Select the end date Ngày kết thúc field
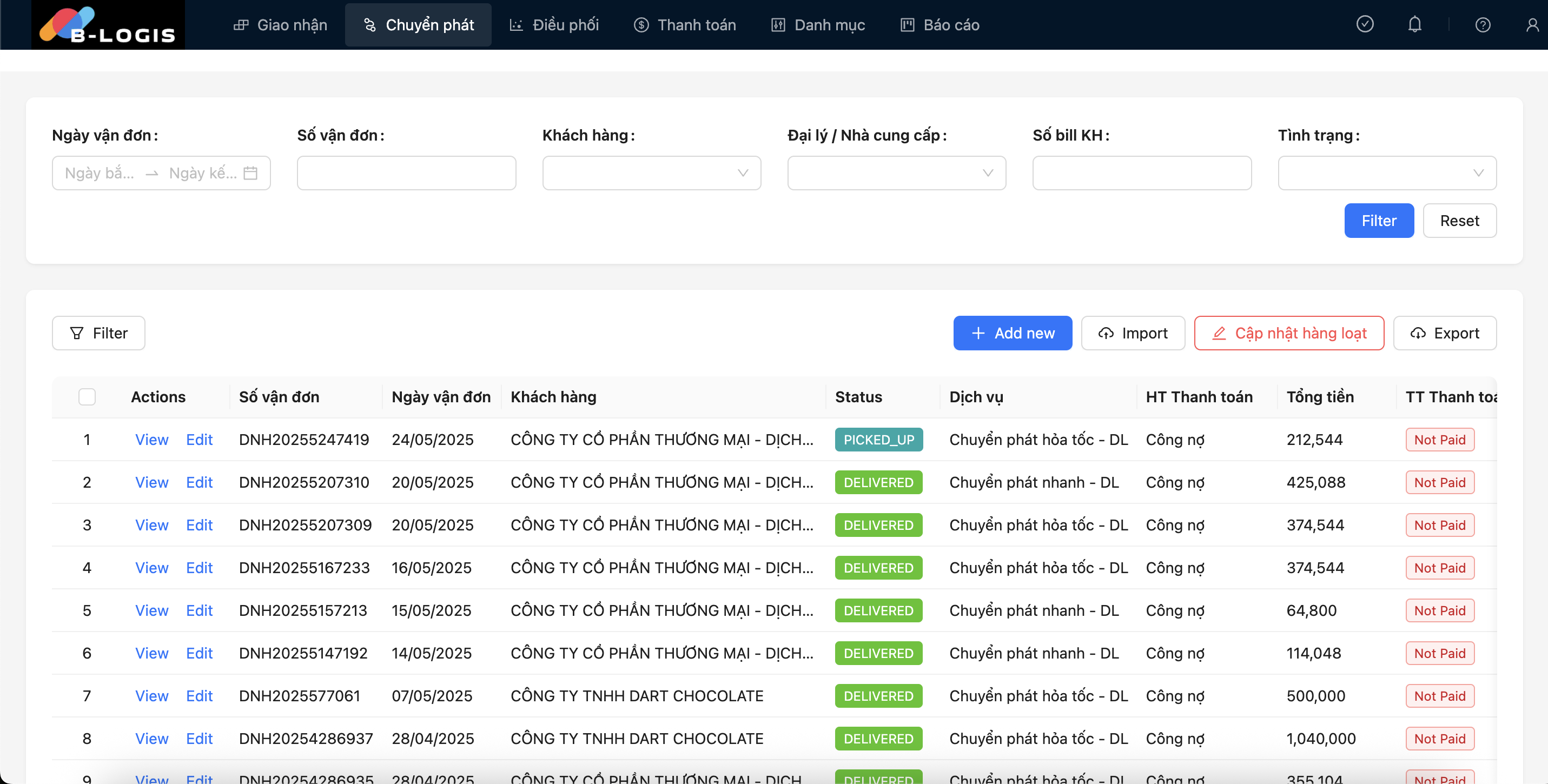Image resolution: width=1548 pixels, height=784 pixels. [x=202, y=173]
